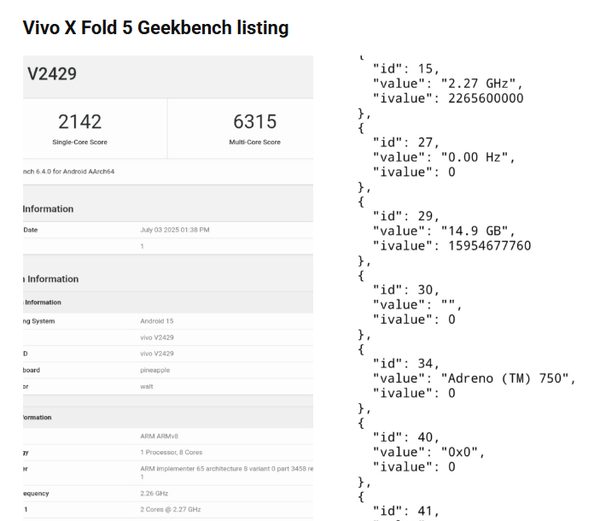Click the Vivo X Fold 5 Geekbench listing heading
The image size is (600, 521).
[x=155, y=28]
